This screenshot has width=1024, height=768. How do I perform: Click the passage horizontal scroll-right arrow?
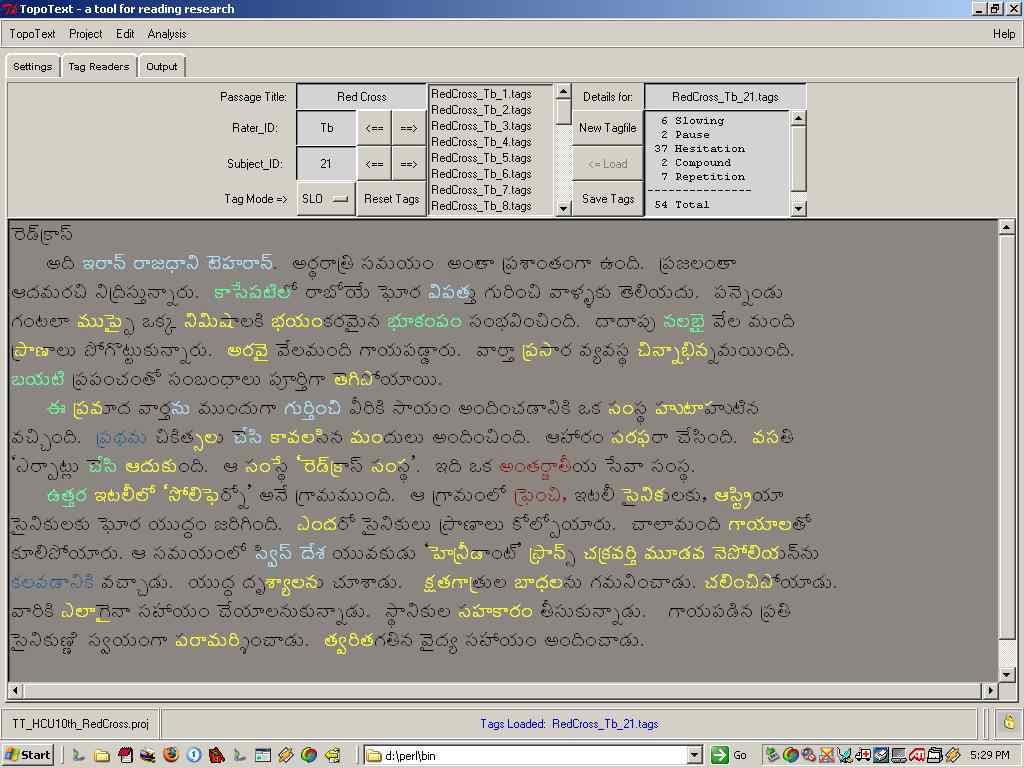[990, 690]
